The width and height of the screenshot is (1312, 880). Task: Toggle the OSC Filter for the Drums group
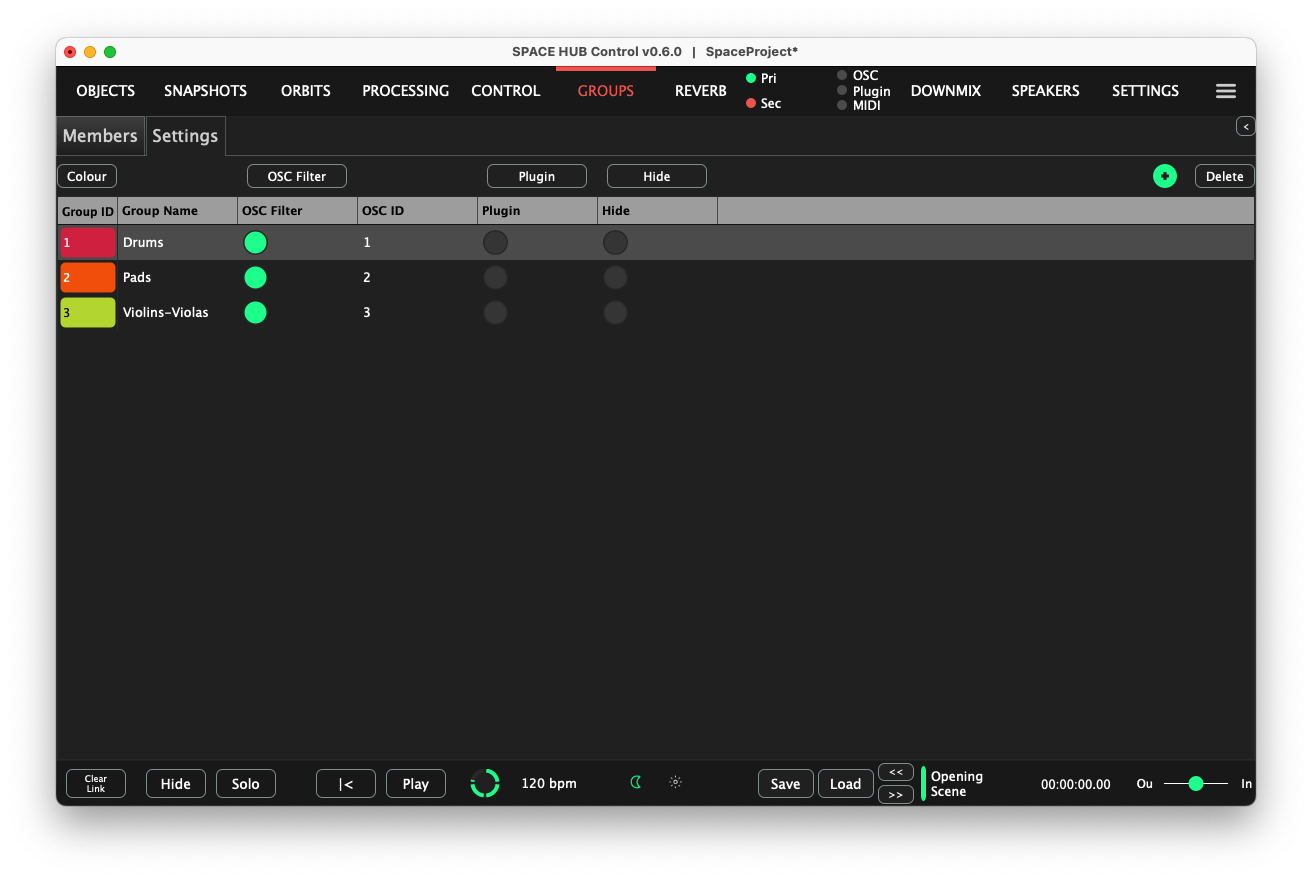[x=255, y=242]
